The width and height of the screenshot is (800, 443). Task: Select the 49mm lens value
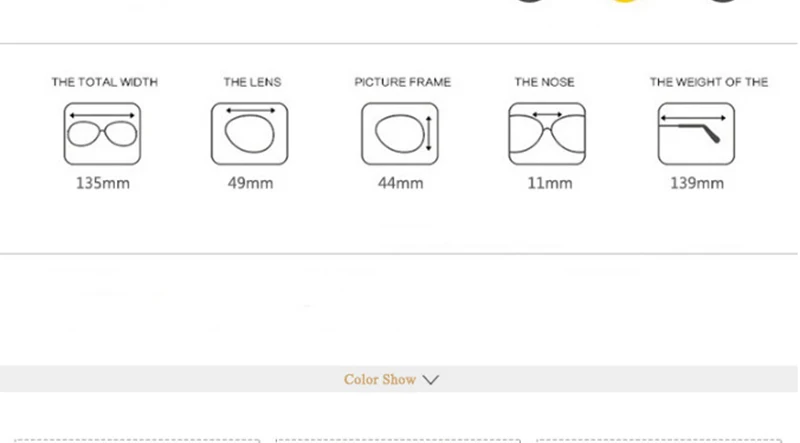(x=250, y=183)
